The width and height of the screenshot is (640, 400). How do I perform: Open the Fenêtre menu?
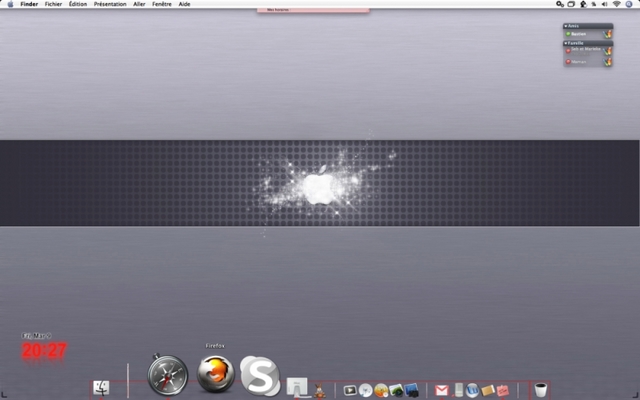162,4
